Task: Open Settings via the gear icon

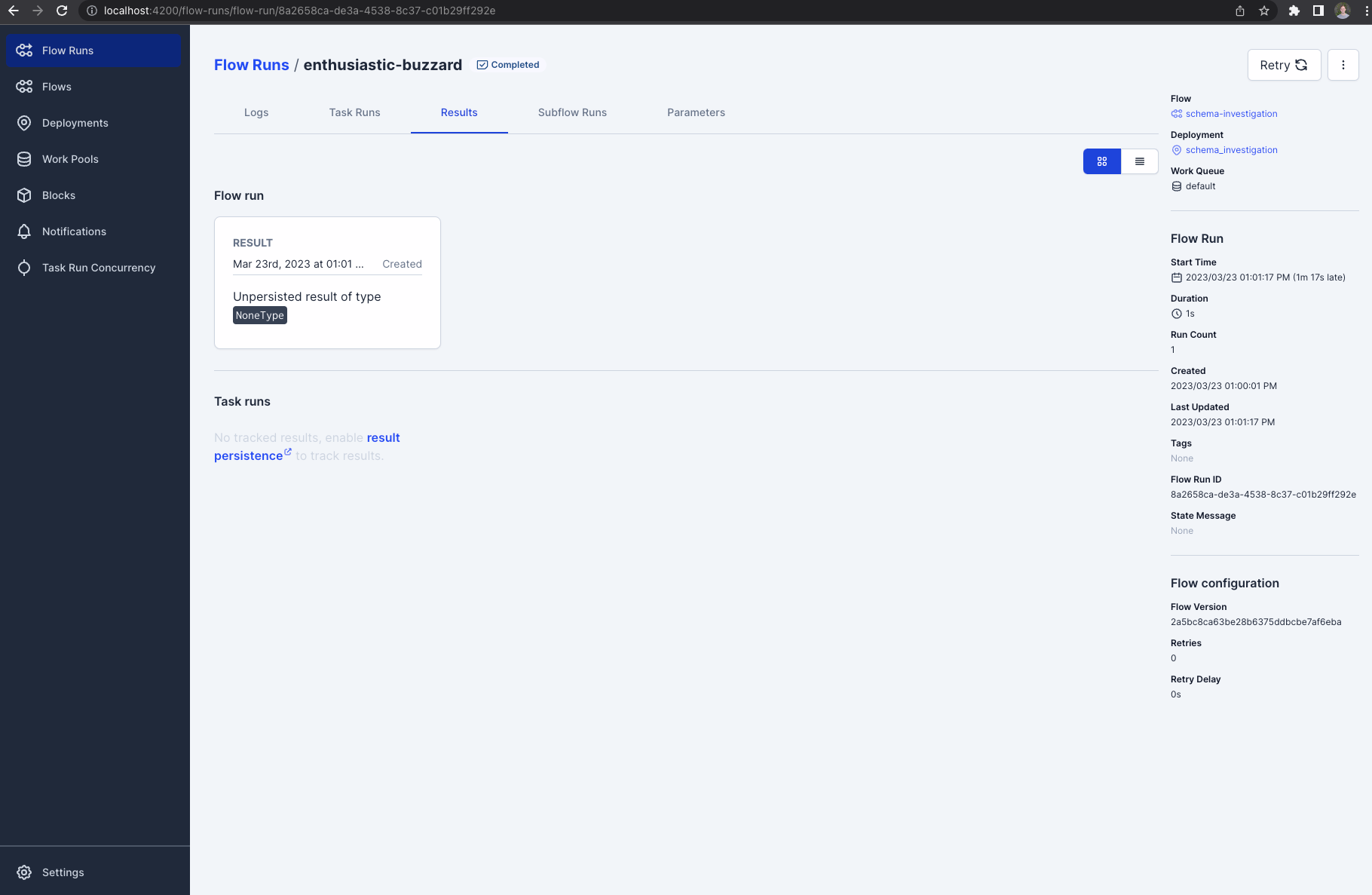Action: 63,872
